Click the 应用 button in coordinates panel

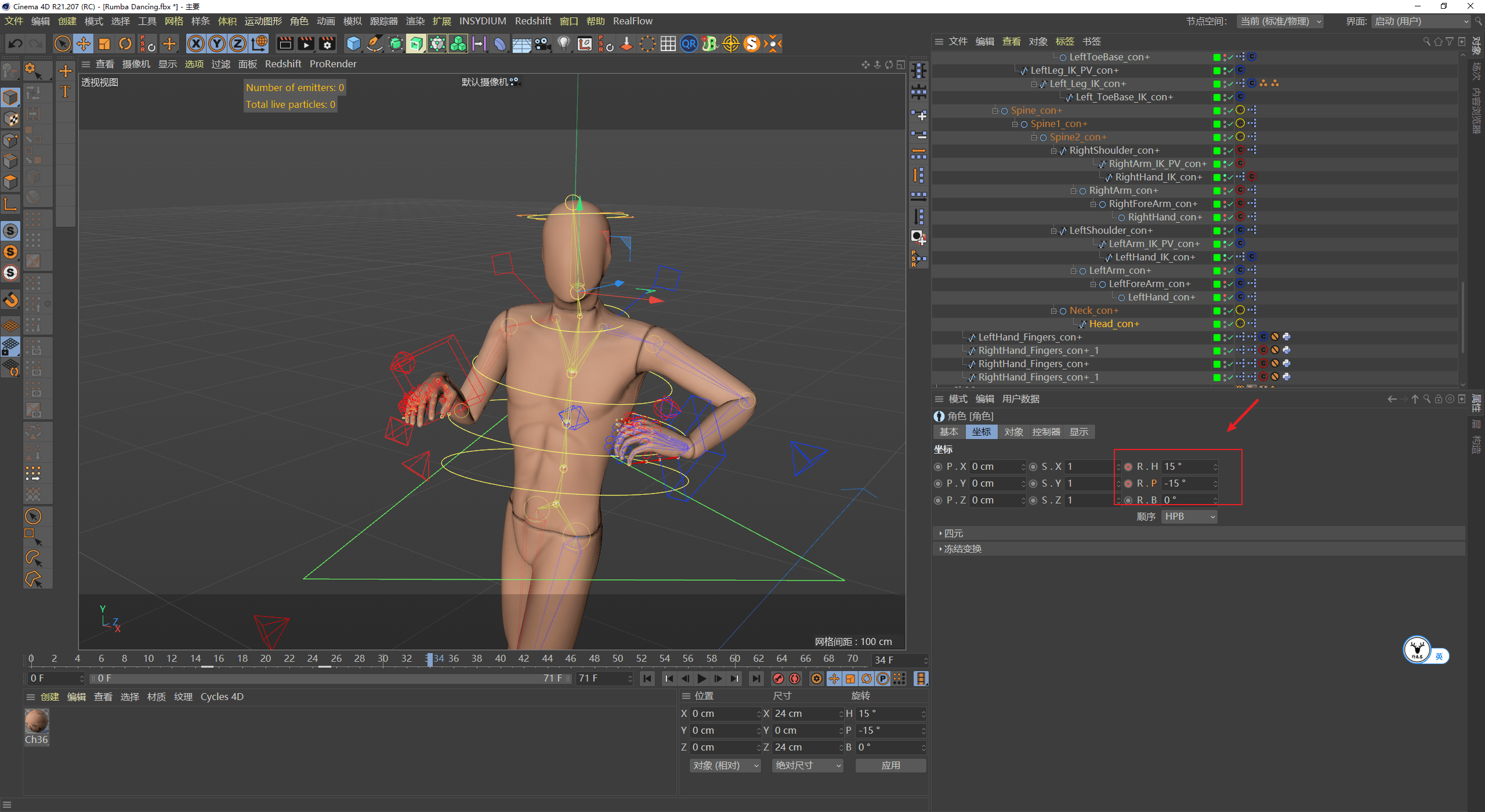891,765
